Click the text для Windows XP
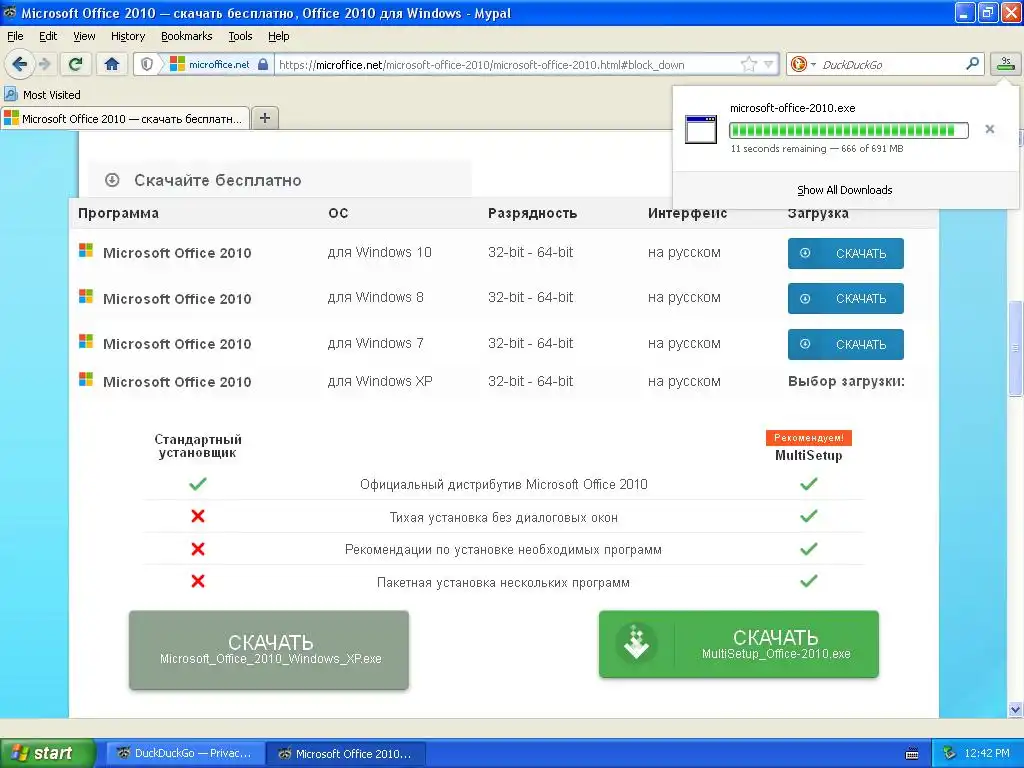Screen dimensions: 1024x768 [x=379, y=381]
